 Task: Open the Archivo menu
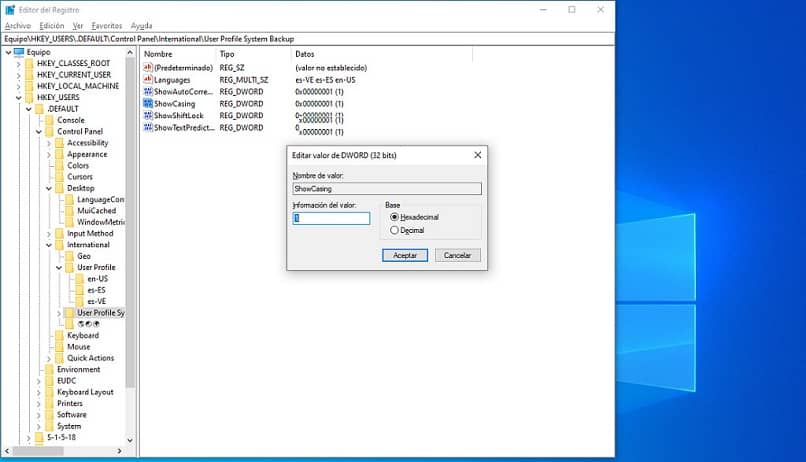pos(17,25)
